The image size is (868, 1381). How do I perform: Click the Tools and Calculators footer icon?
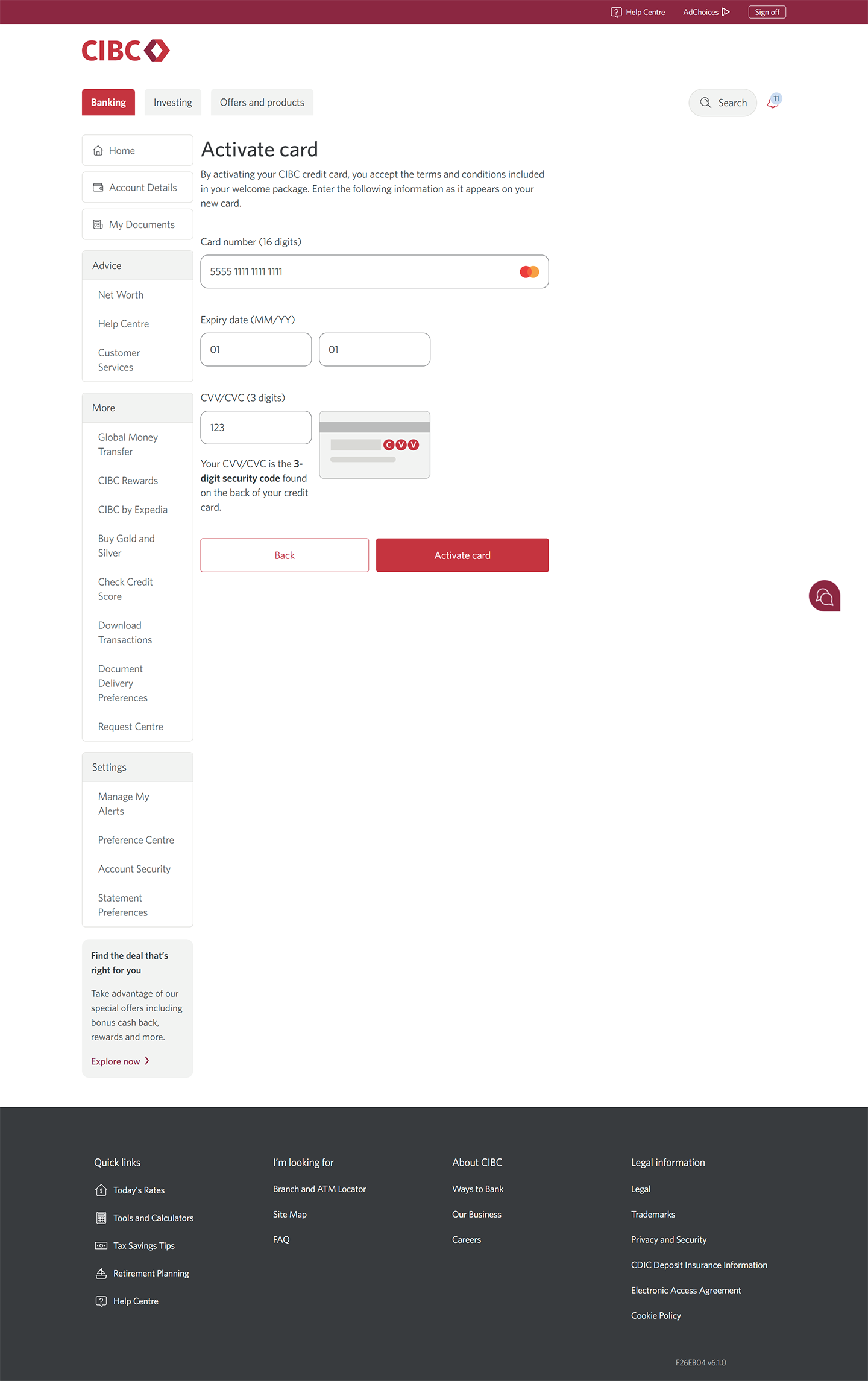coord(101,1218)
